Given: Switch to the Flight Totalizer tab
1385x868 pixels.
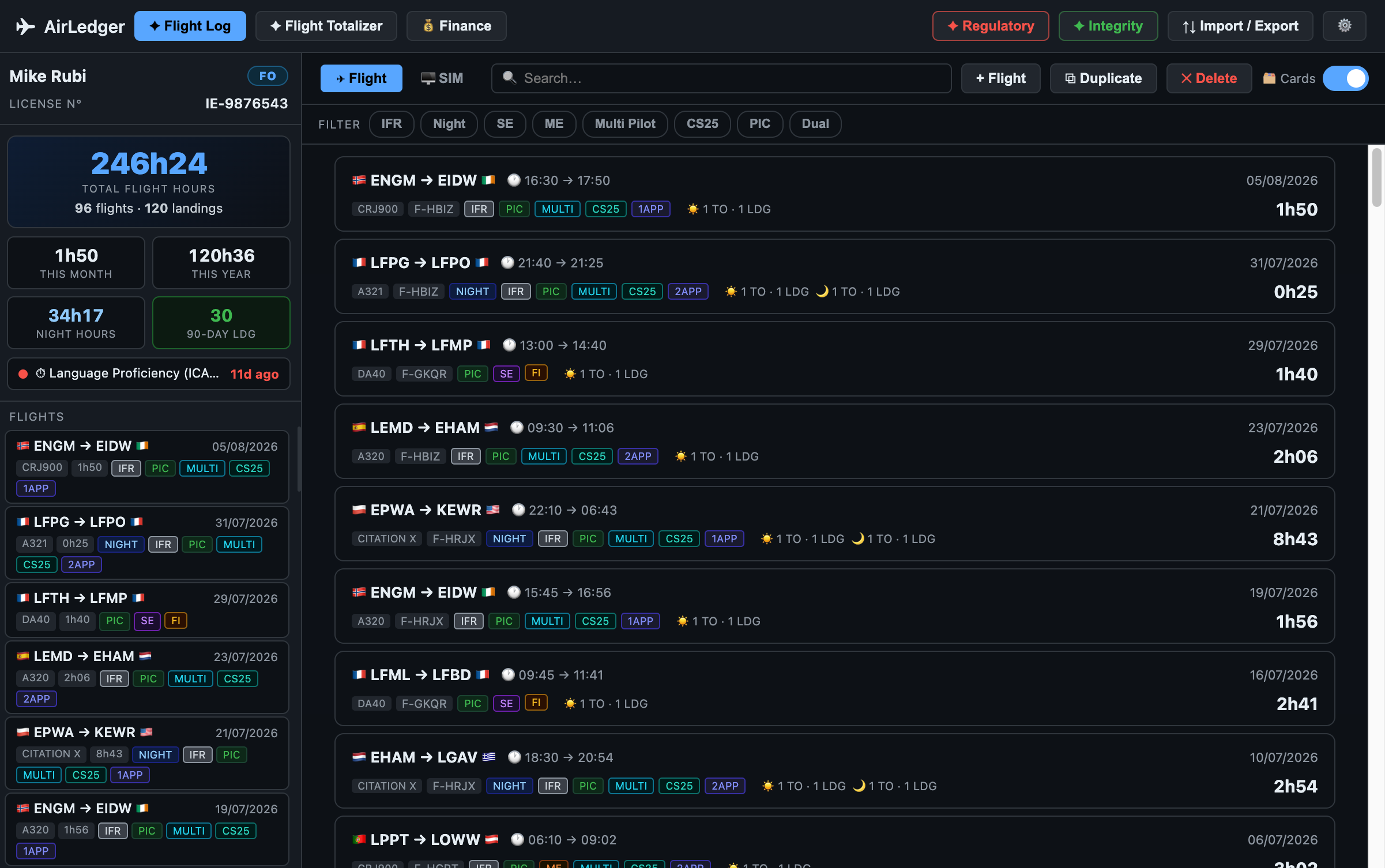Looking at the screenshot, I should (x=326, y=26).
